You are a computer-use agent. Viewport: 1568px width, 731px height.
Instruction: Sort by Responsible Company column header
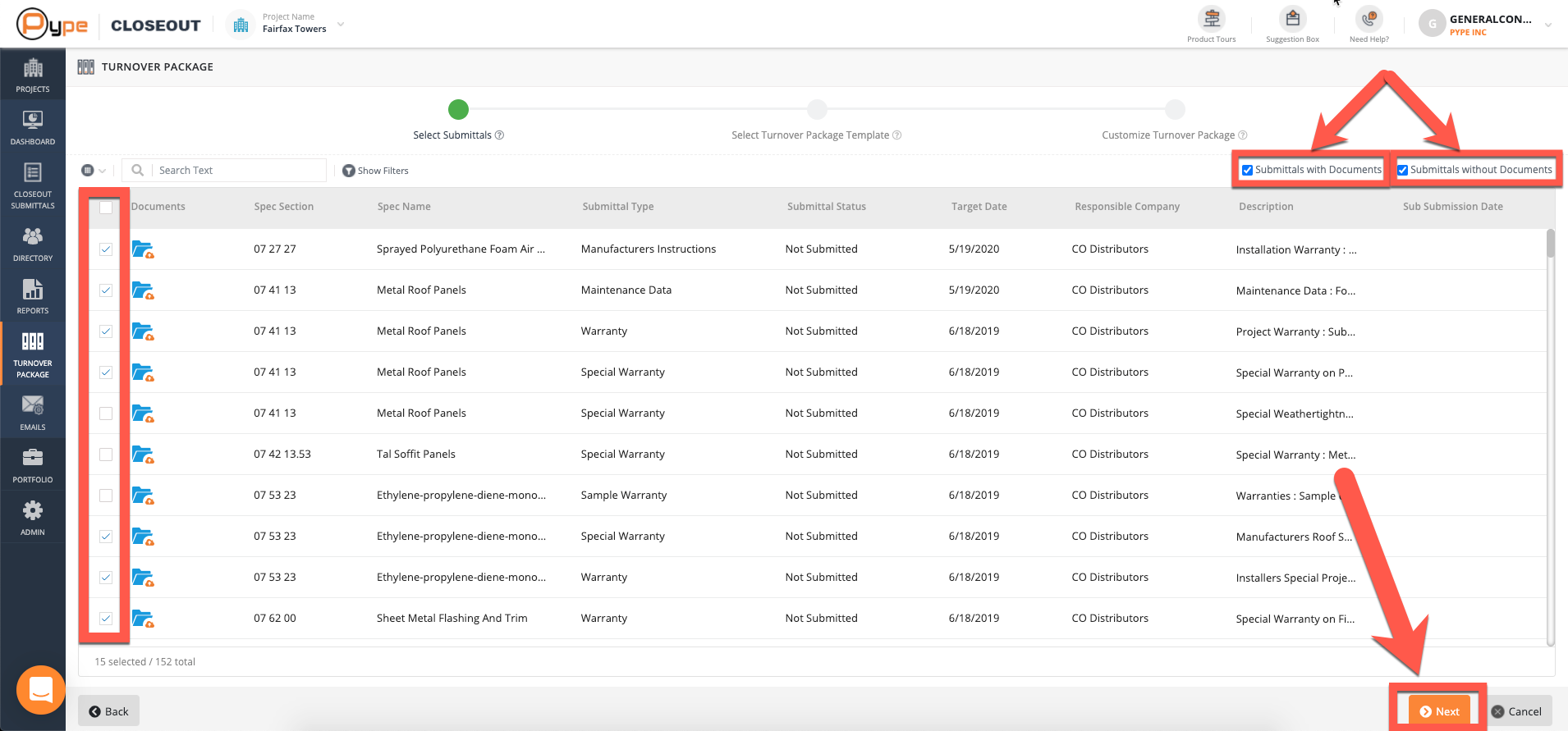click(x=1127, y=207)
